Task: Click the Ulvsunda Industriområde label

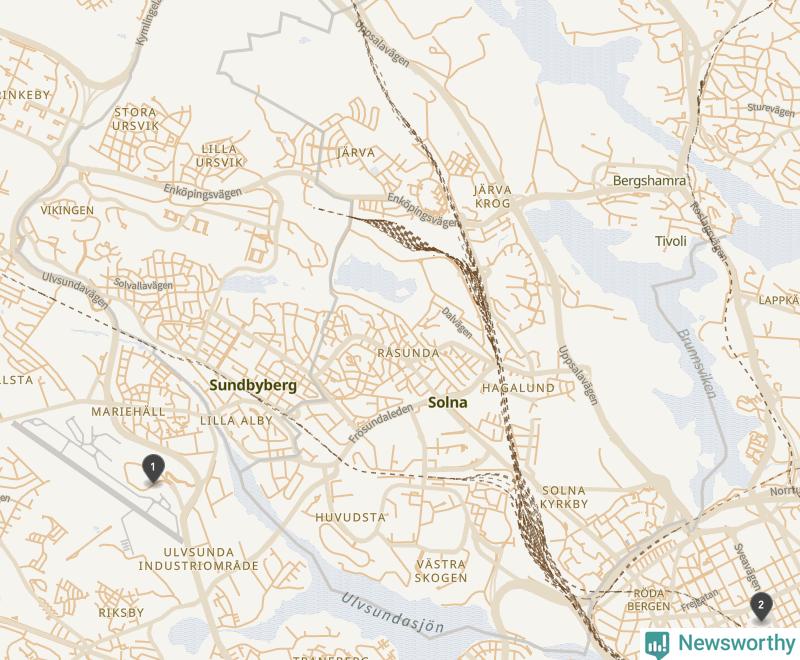Action: [198, 559]
